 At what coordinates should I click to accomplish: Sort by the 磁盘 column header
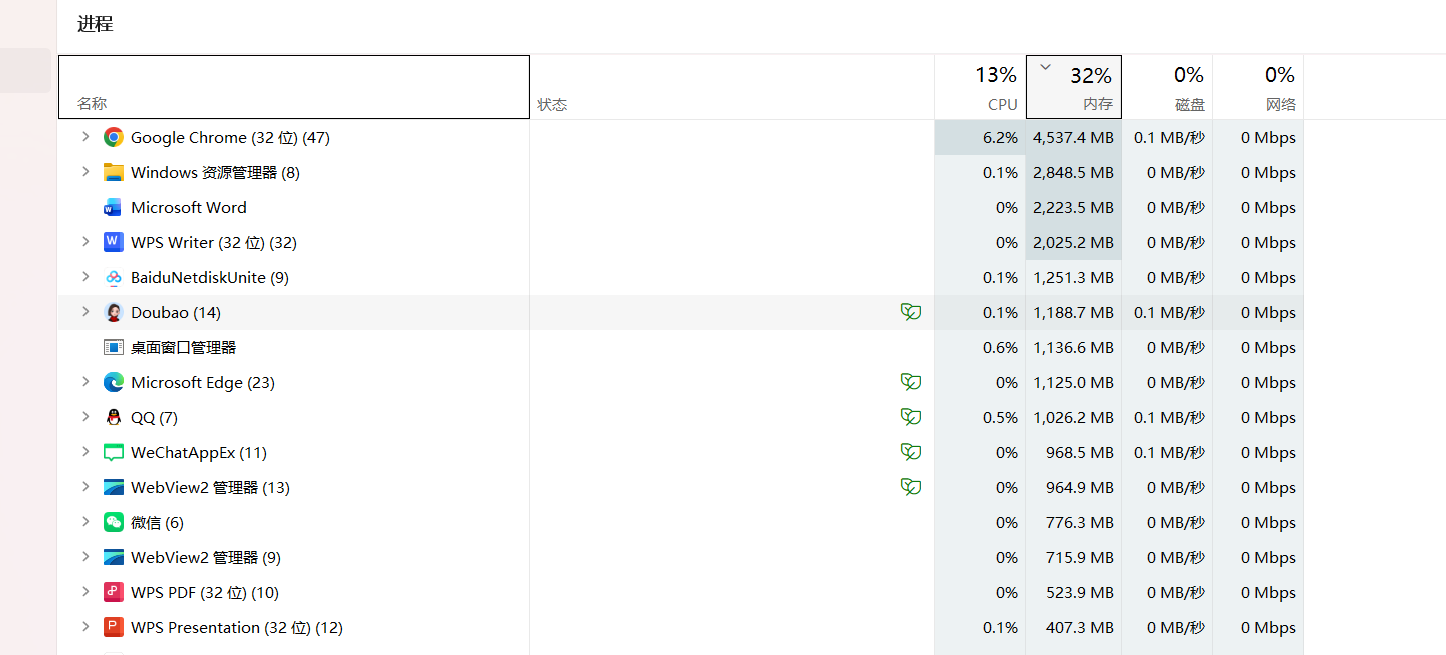click(1167, 87)
